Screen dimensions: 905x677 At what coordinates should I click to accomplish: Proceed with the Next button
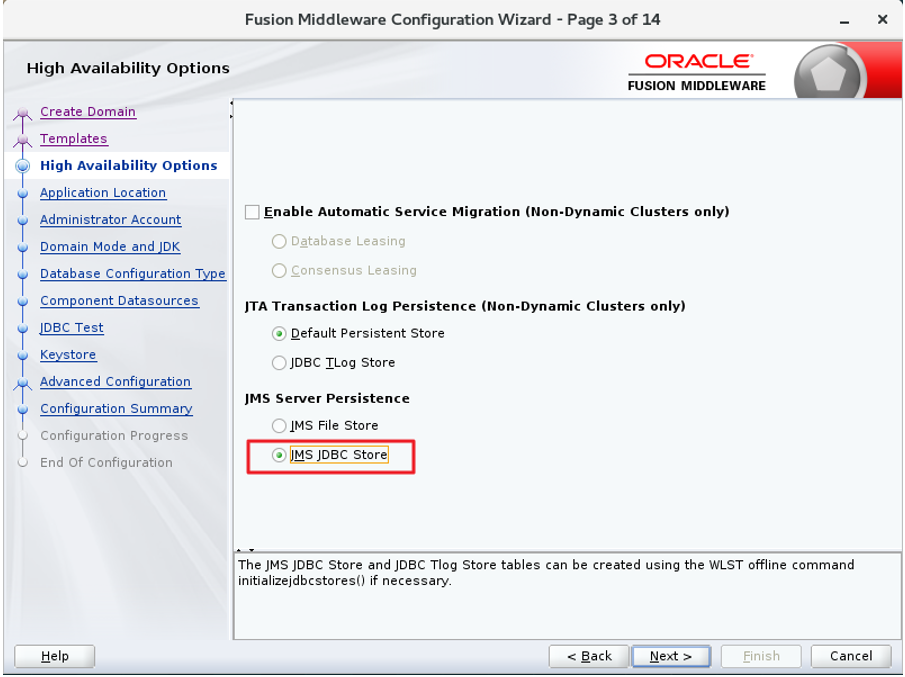(671, 656)
